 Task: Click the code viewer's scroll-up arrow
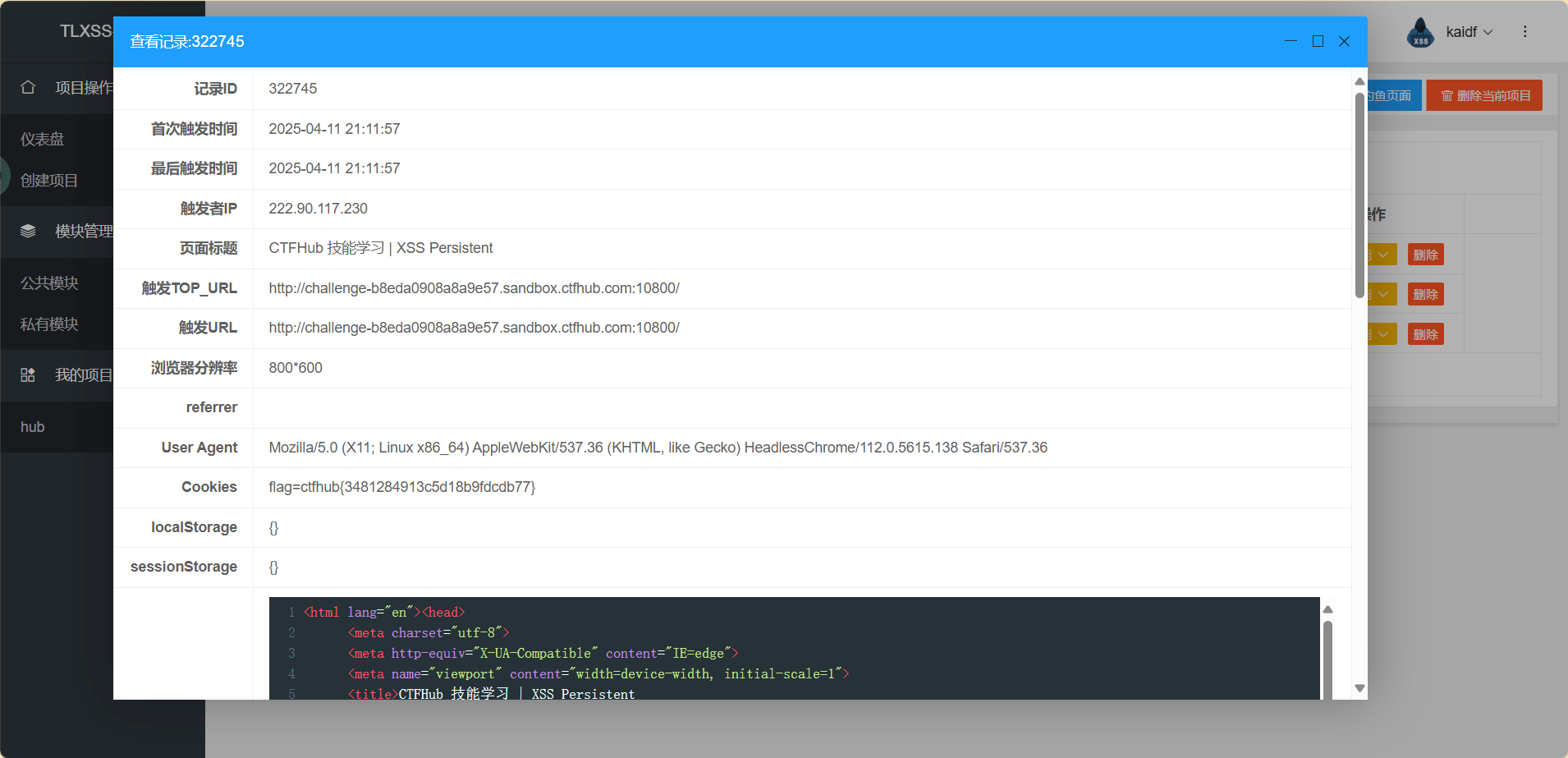[1327, 609]
